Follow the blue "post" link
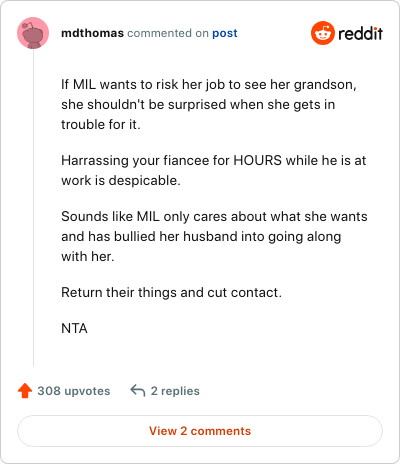The height and width of the screenshot is (464, 400). [x=225, y=33]
